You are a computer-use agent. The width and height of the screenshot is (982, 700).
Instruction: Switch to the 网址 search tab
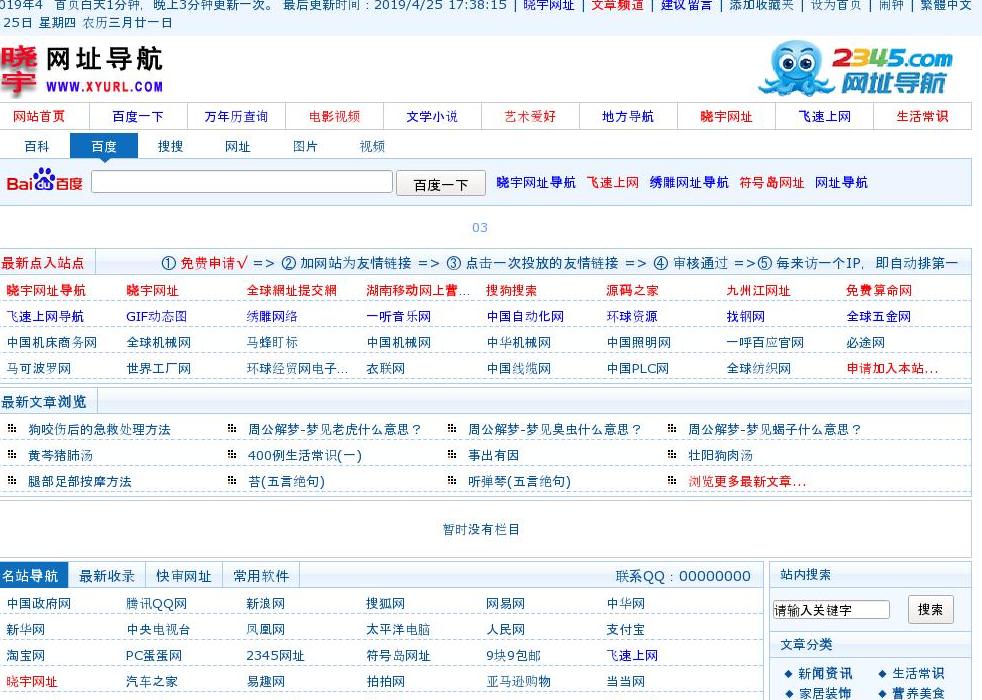(x=237, y=147)
